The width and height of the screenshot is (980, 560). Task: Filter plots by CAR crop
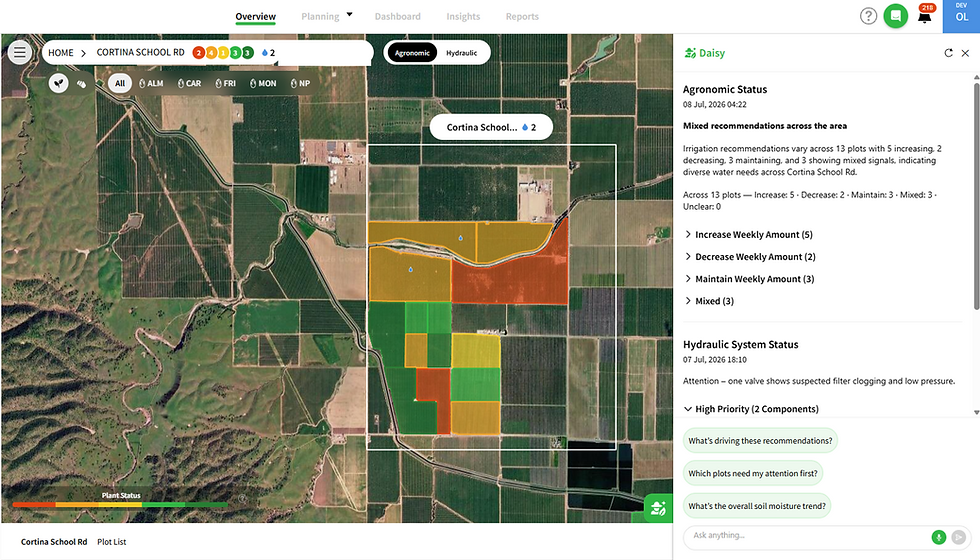pos(189,83)
